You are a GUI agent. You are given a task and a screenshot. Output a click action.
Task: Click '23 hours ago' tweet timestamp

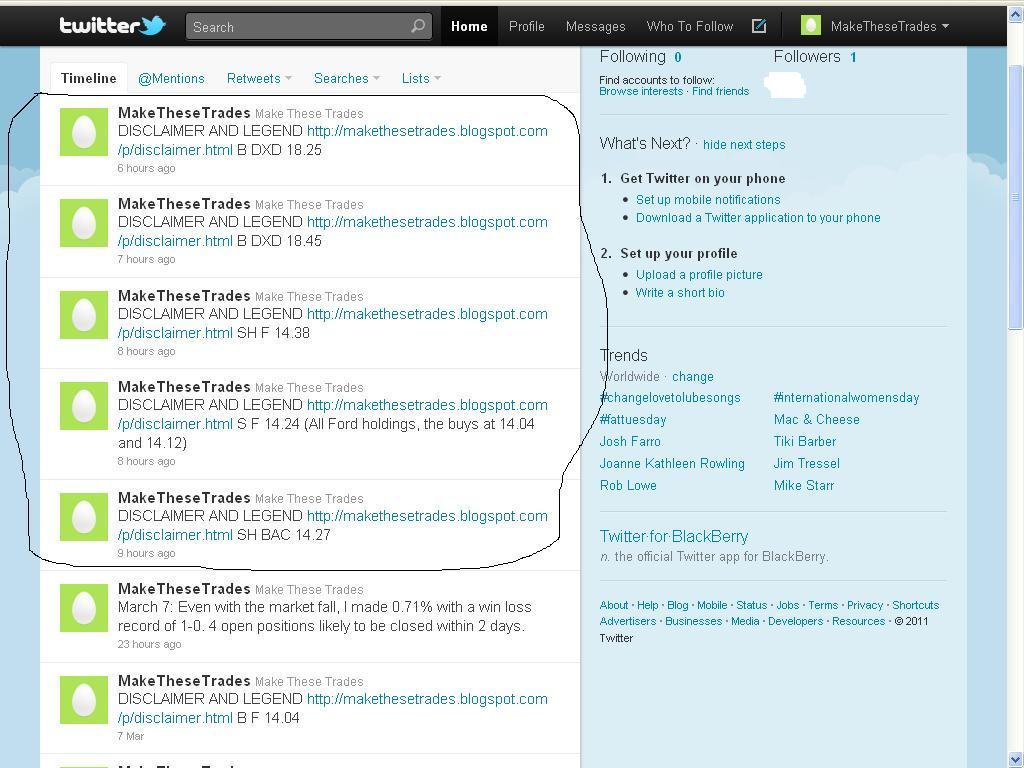(x=150, y=645)
